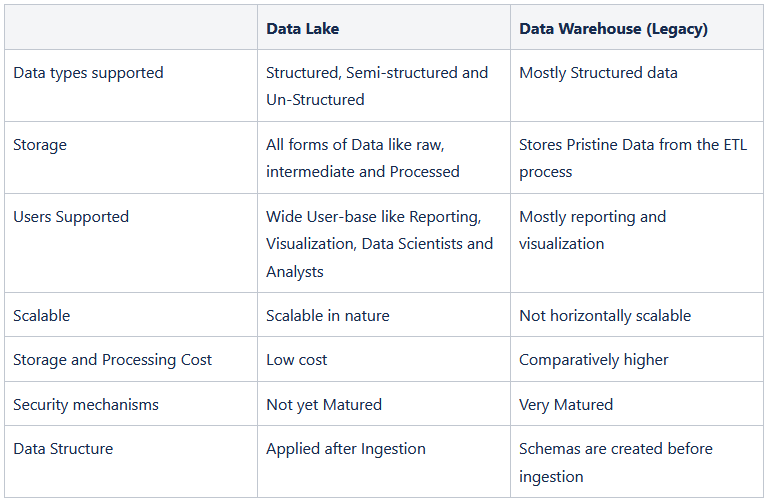767x502 pixels.
Task: Select the Storage and Processing Cost label
Action: (x=113, y=360)
